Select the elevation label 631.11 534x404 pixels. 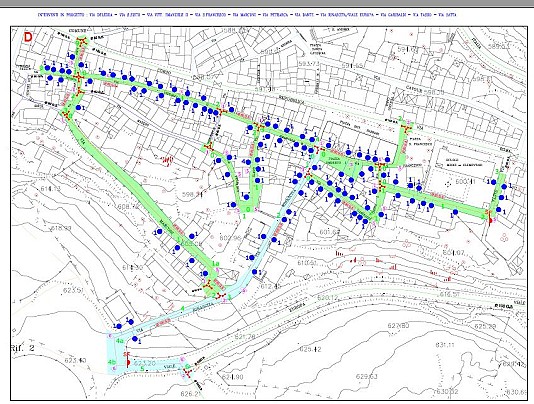coord(445,345)
